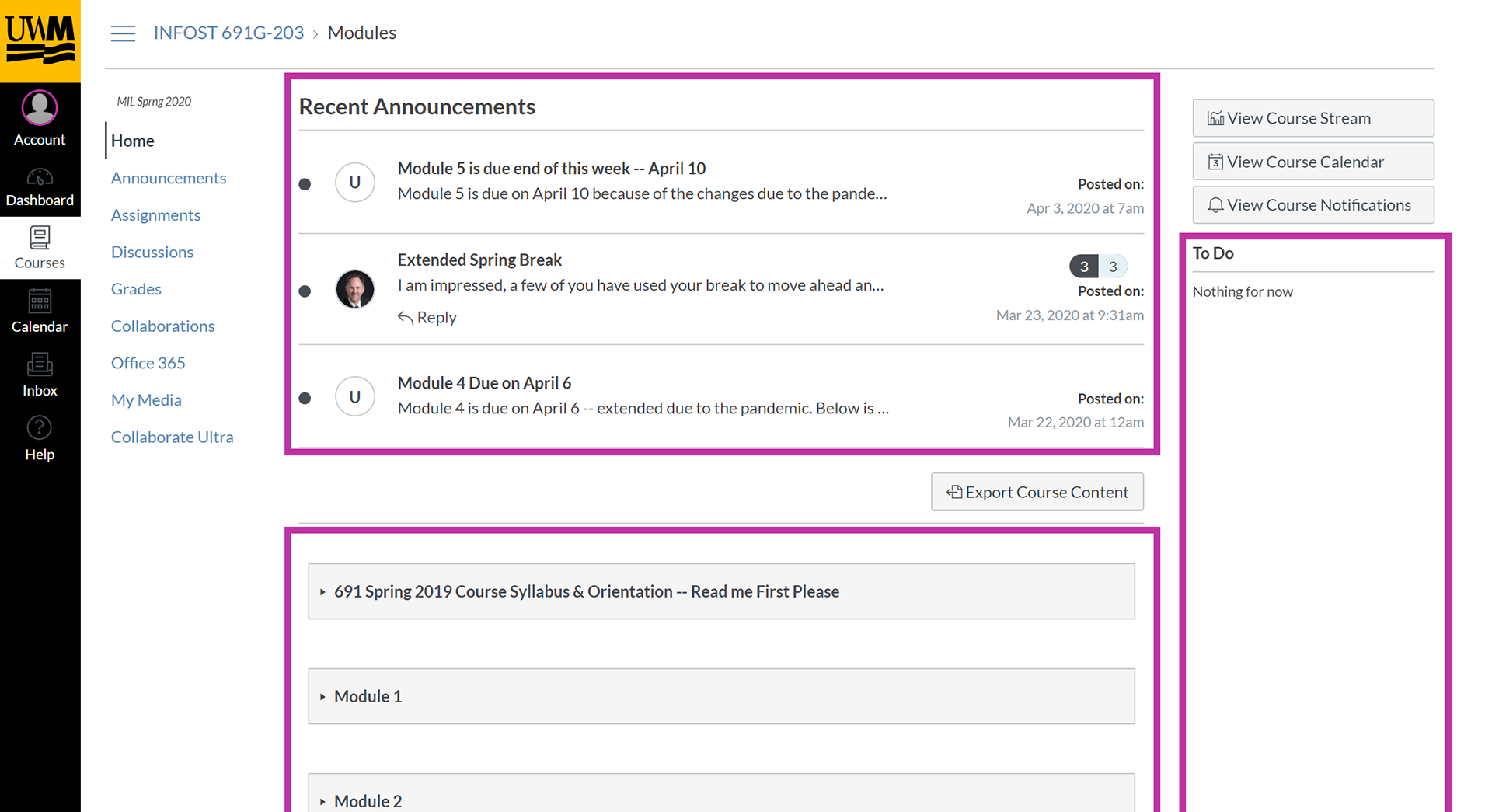The image size is (1492, 812).
Task: Click the unread dot beside Module 5 announcement
Action: coord(305,184)
